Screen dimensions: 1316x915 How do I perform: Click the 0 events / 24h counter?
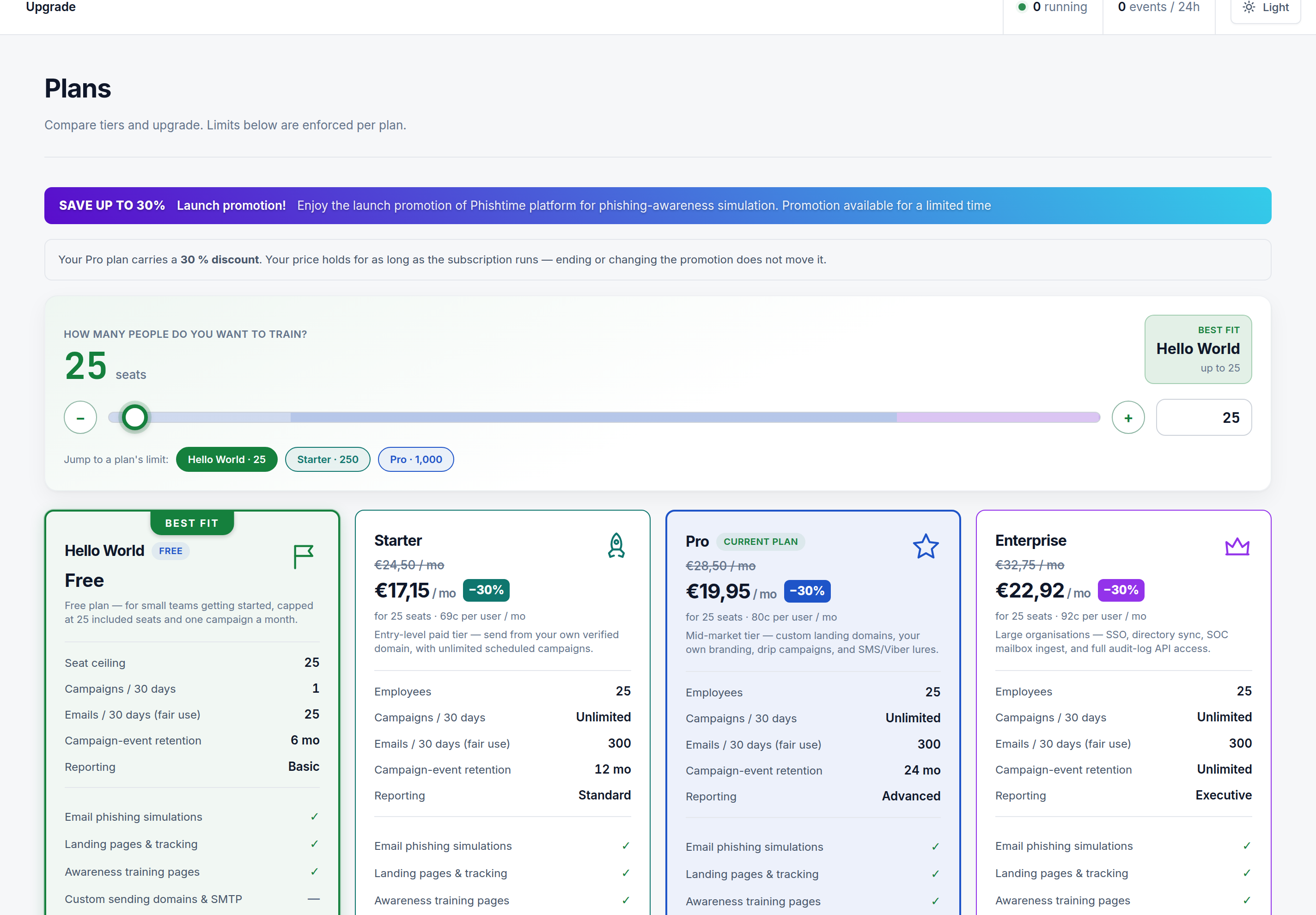click(1158, 7)
